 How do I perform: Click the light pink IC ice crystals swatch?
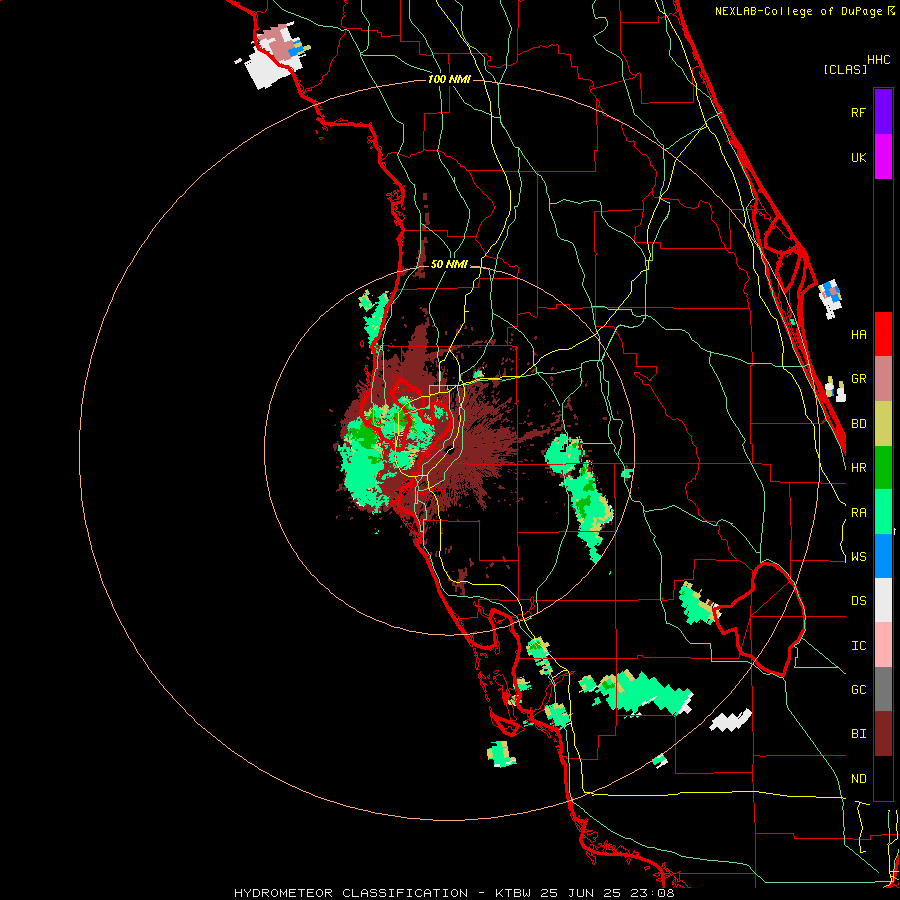tap(883, 645)
